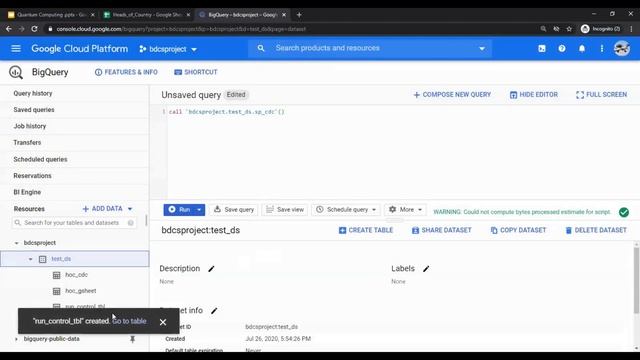Click Save view button
Viewport: 640px width, 360px height.
(x=285, y=210)
